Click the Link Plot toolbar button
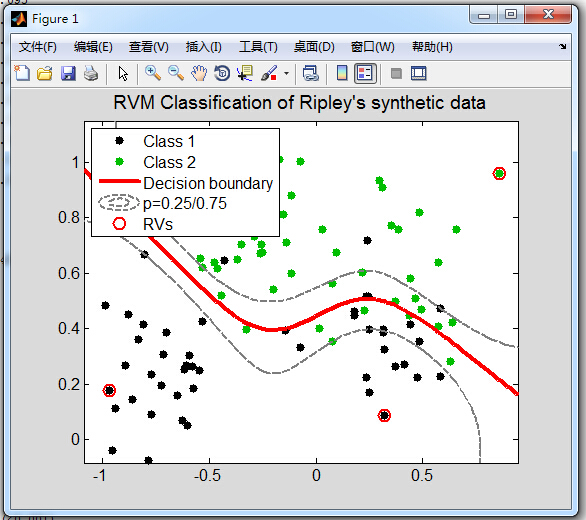This screenshot has width=586, height=520. pyautogui.click(x=311, y=73)
